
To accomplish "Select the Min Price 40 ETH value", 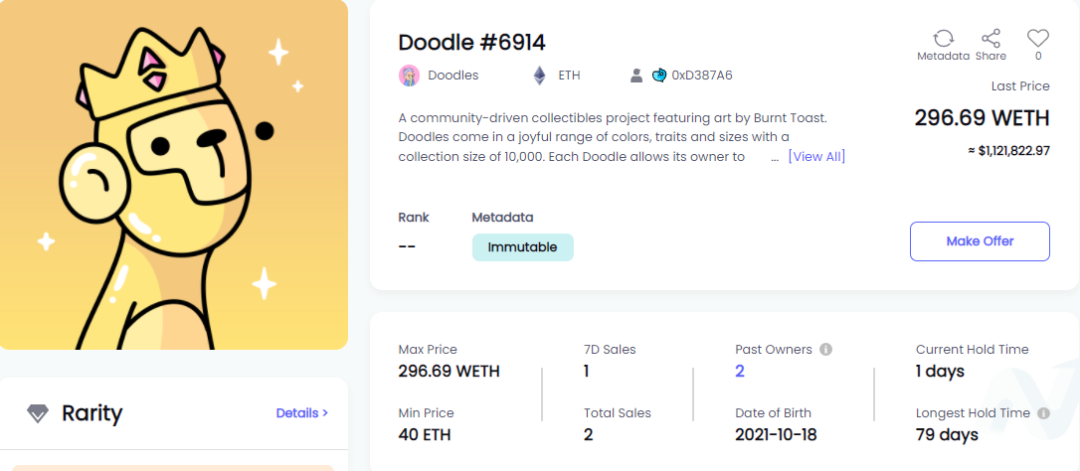I will click(426, 435).
